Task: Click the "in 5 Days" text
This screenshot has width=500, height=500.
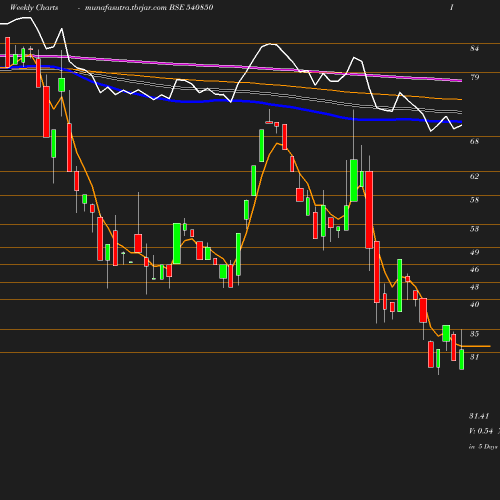Action: coord(483,447)
